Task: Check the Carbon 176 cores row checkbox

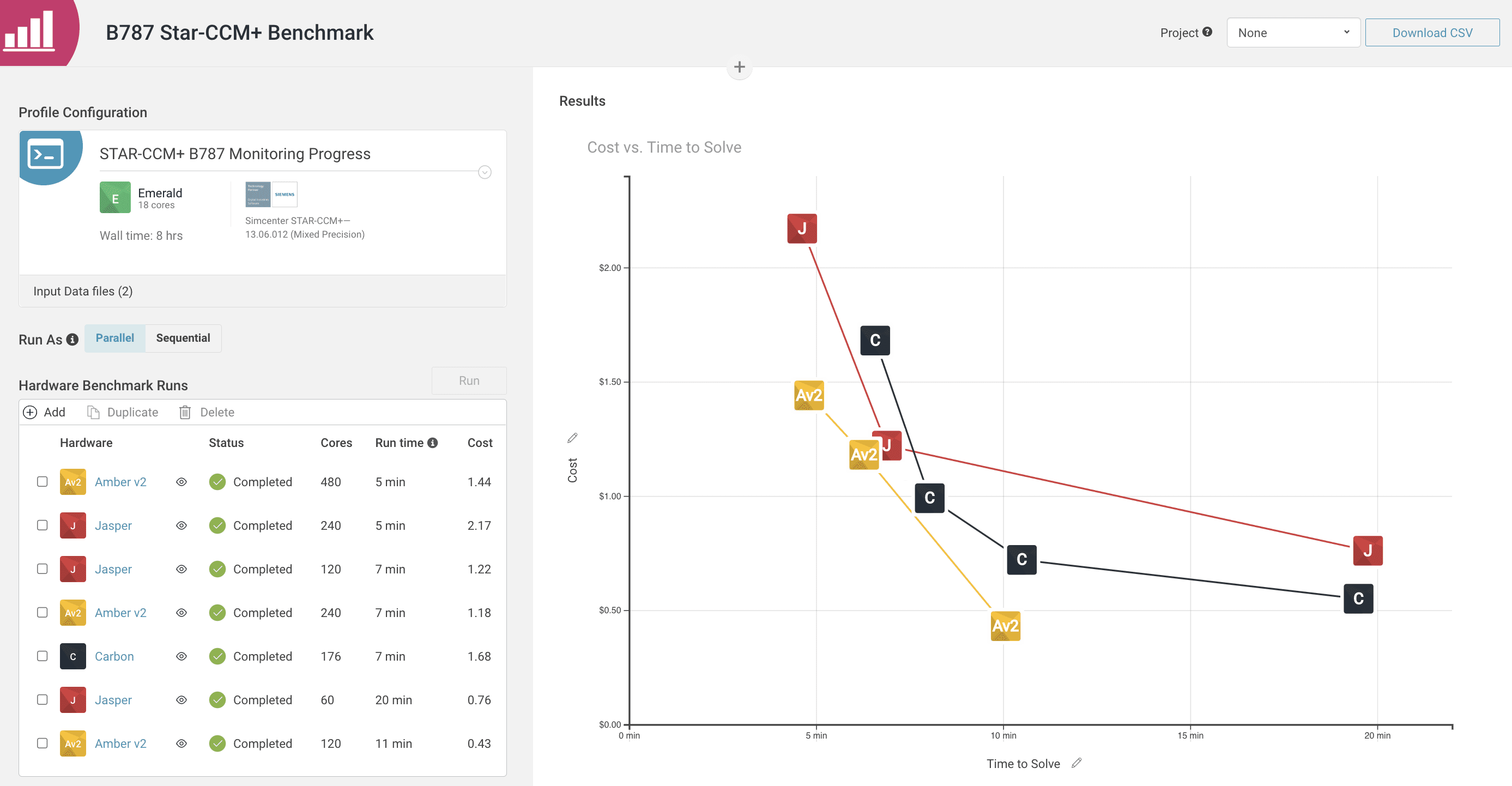Action: (43, 656)
